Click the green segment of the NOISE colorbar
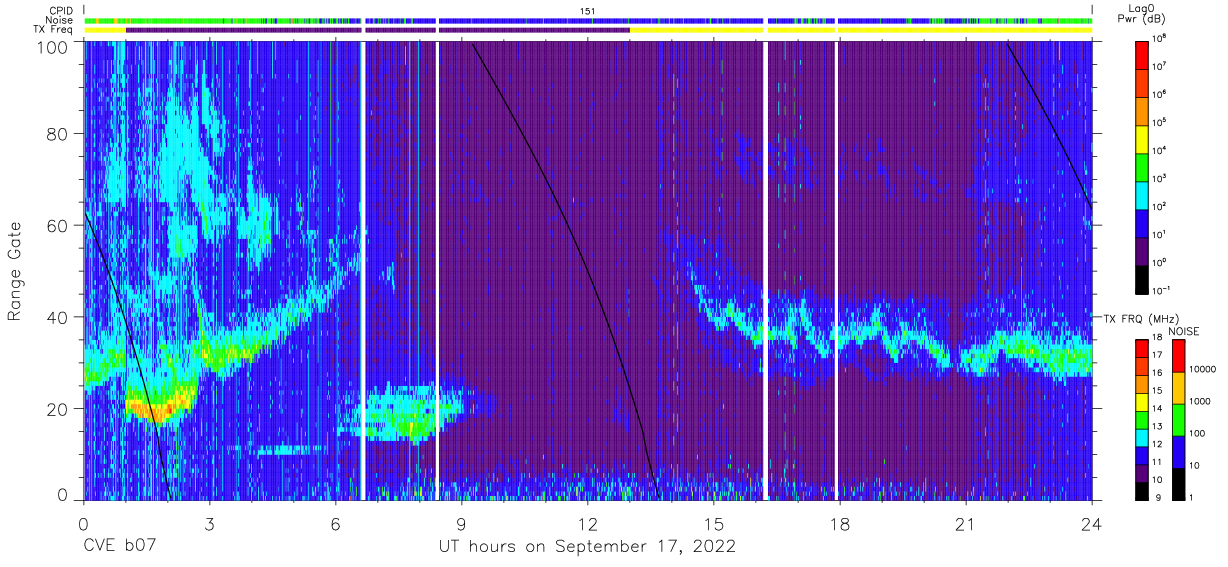1228x567 pixels. [1179, 418]
